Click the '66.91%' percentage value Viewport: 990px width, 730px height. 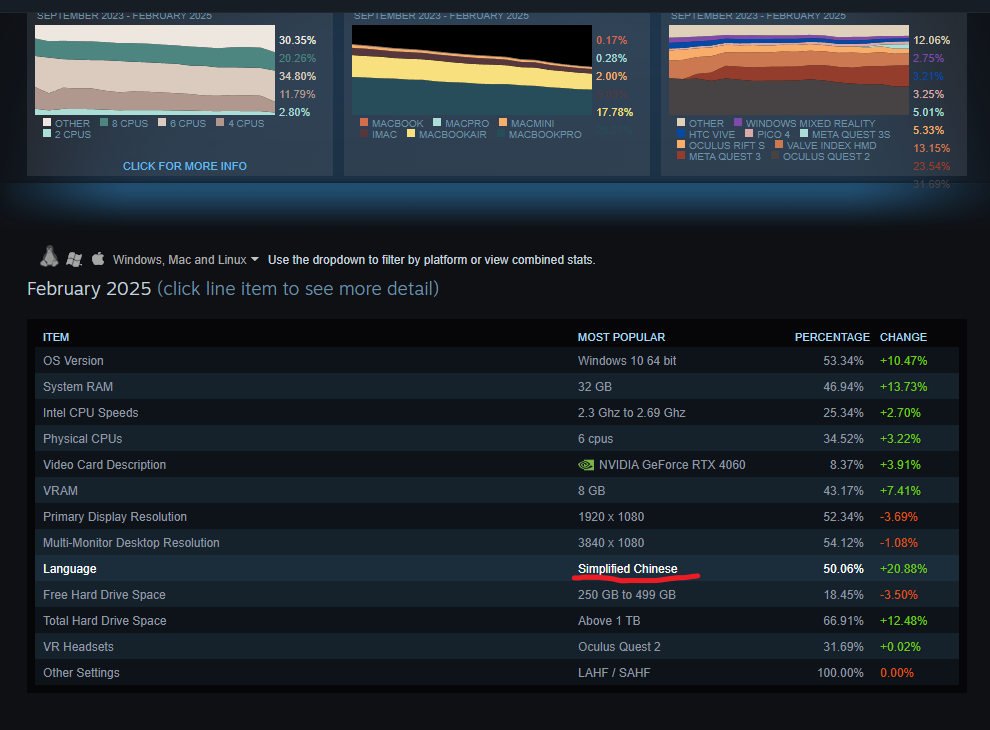point(844,621)
